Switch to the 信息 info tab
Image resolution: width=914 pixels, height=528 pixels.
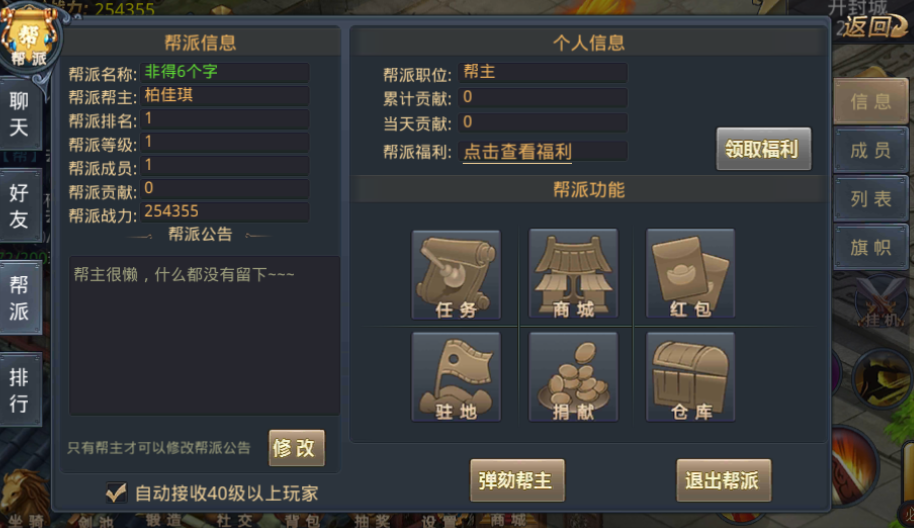(x=871, y=101)
